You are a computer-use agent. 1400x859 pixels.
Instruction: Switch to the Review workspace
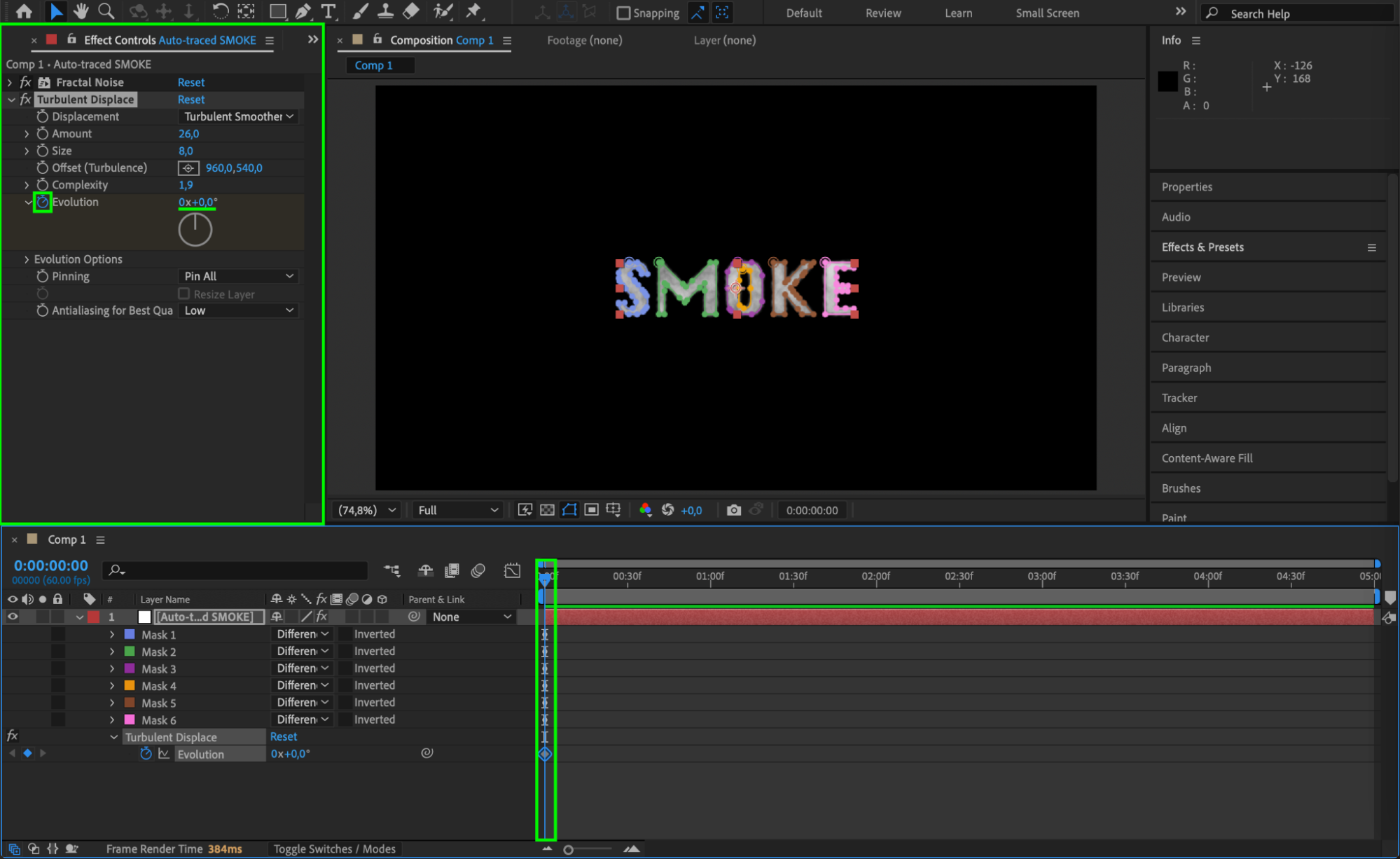[882, 13]
